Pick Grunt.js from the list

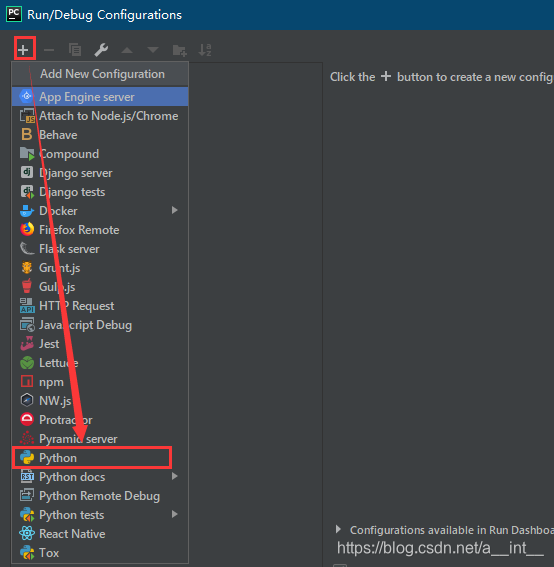[x=100, y=268]
